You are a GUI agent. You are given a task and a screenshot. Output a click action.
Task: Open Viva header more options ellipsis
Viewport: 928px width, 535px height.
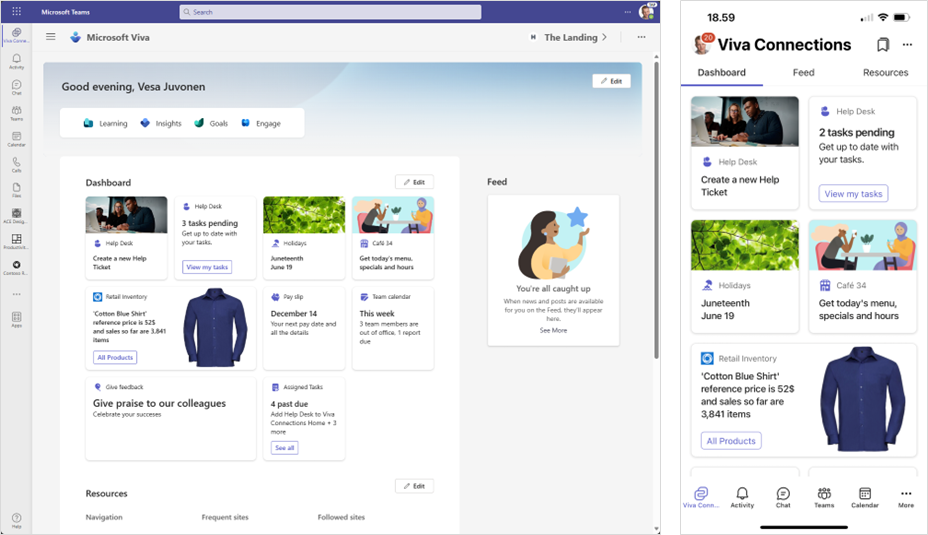[642, 37]
